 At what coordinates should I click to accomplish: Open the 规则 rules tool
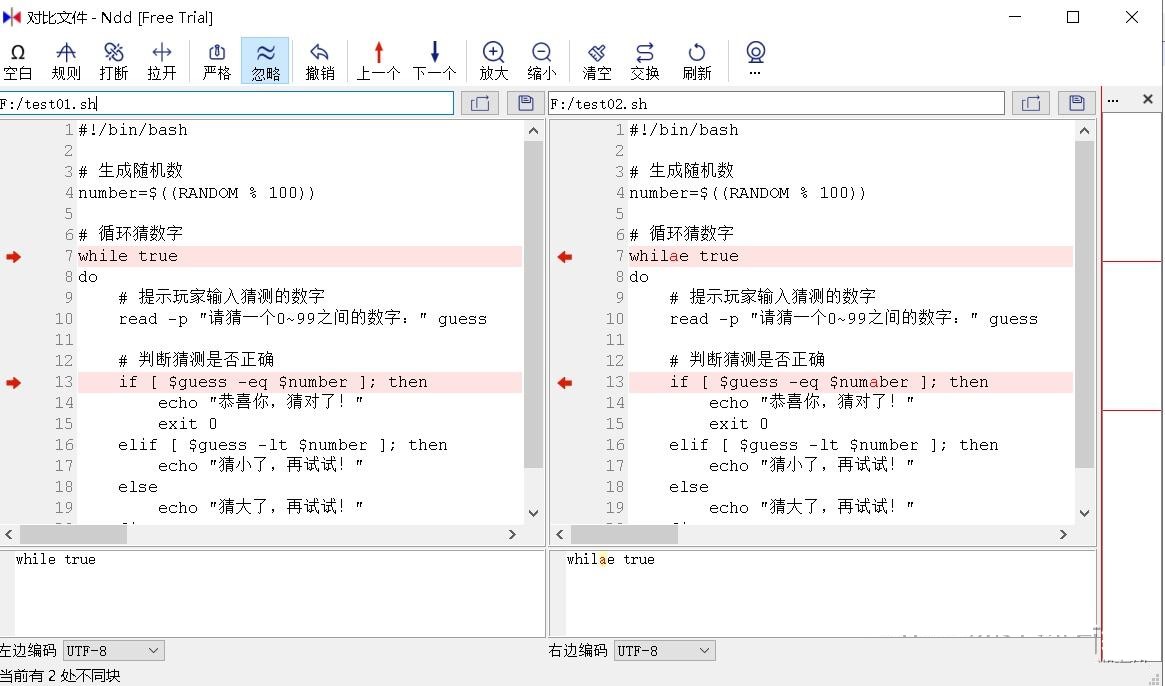(x=66, y=61)
